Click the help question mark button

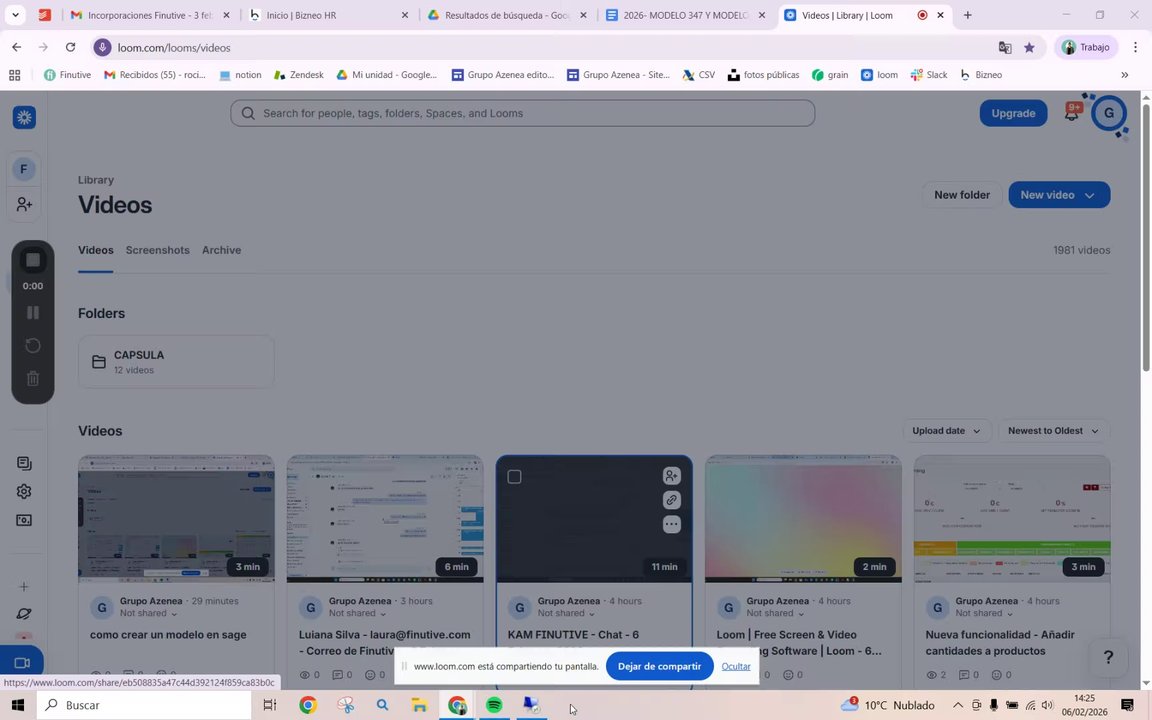[1108, 658]
